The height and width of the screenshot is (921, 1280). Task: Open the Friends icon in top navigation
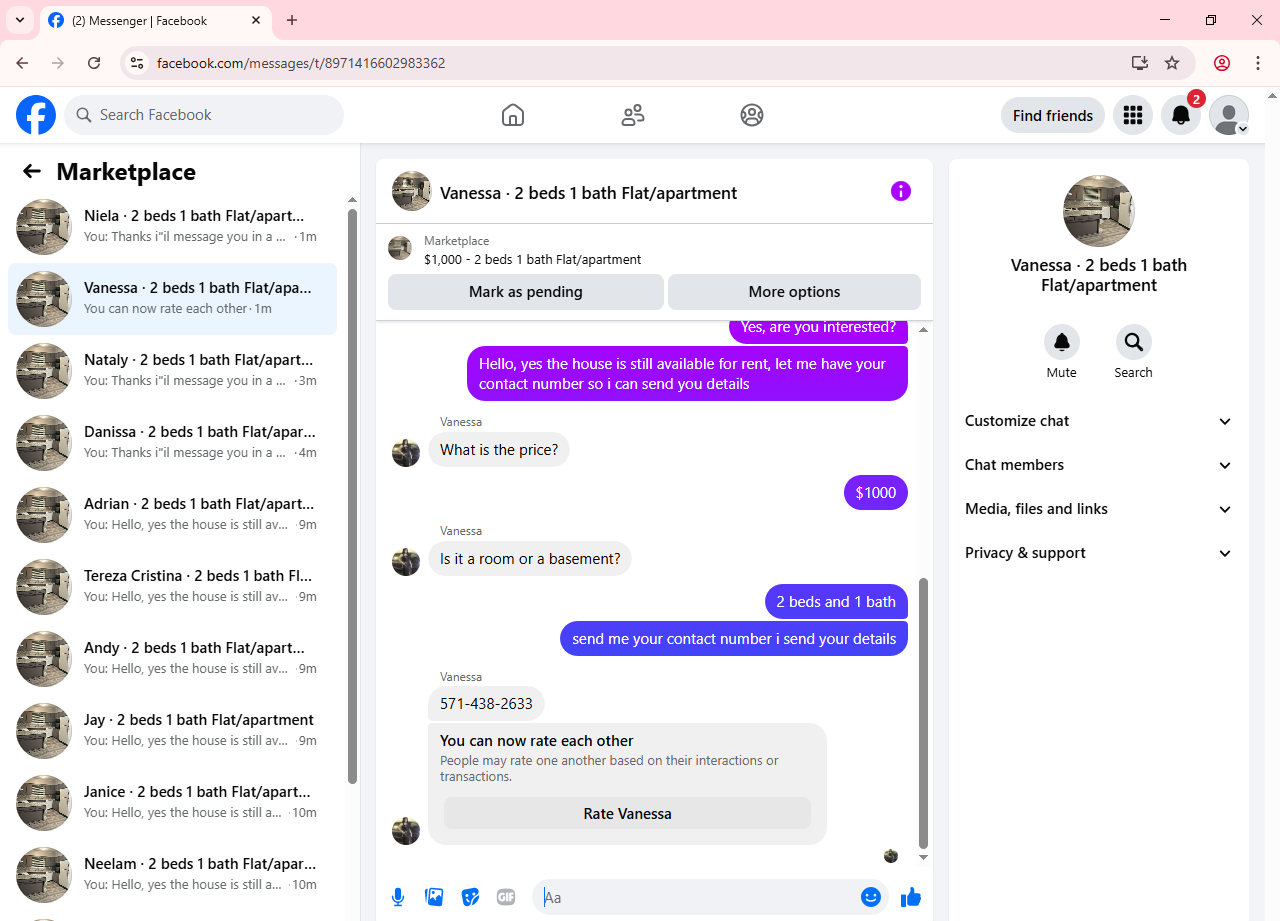633,115
